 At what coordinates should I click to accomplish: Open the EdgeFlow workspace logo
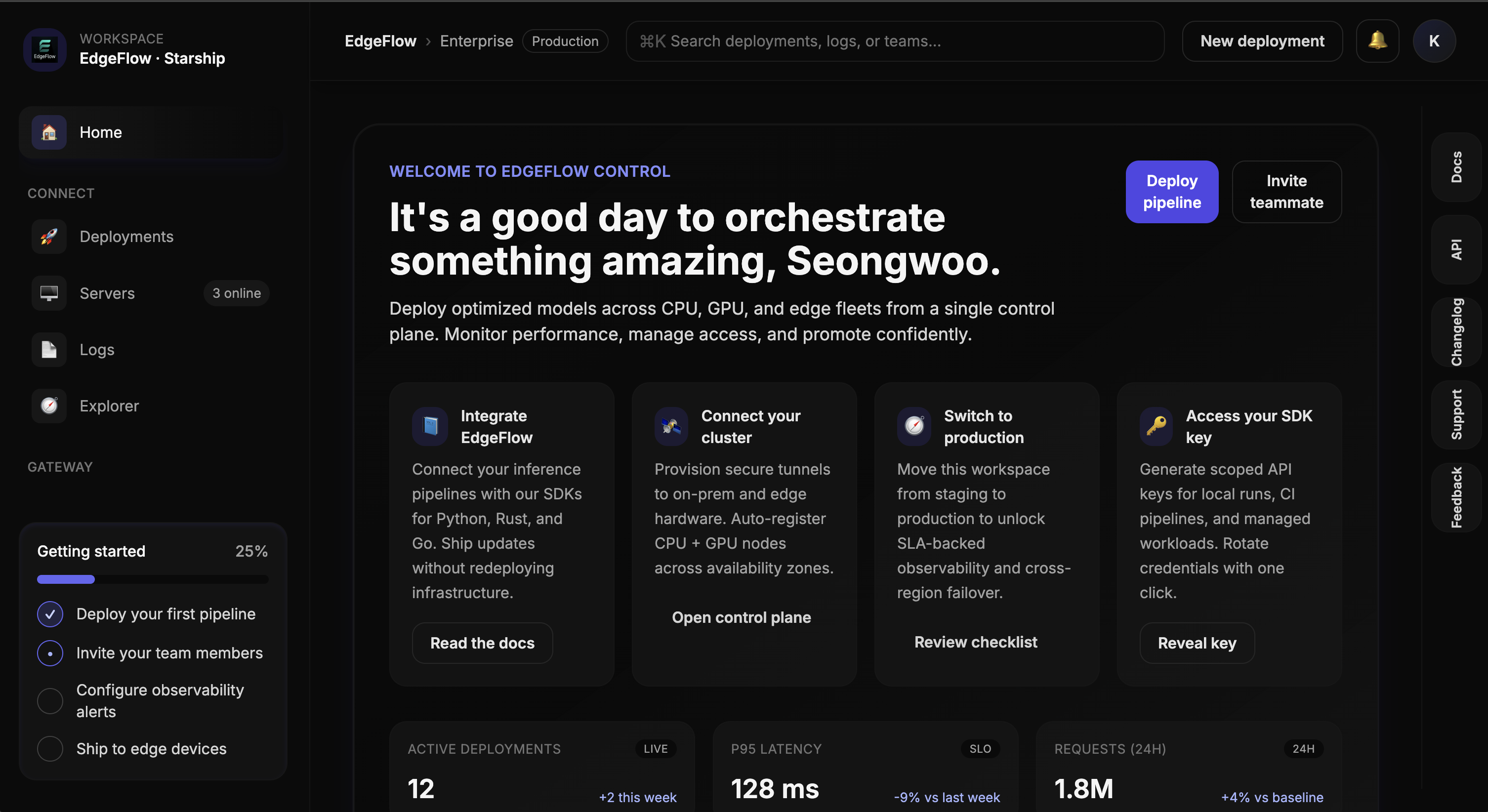pyautogui.click(x=45, y=50)
